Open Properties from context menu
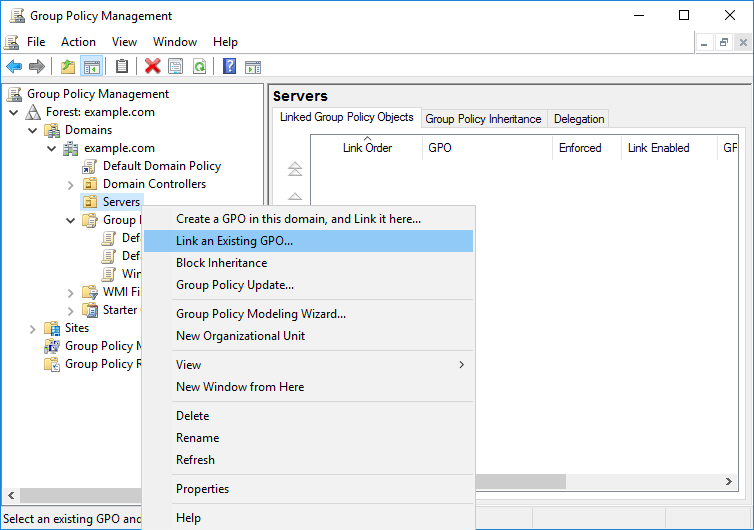754x530 pixels. [308, 489]
